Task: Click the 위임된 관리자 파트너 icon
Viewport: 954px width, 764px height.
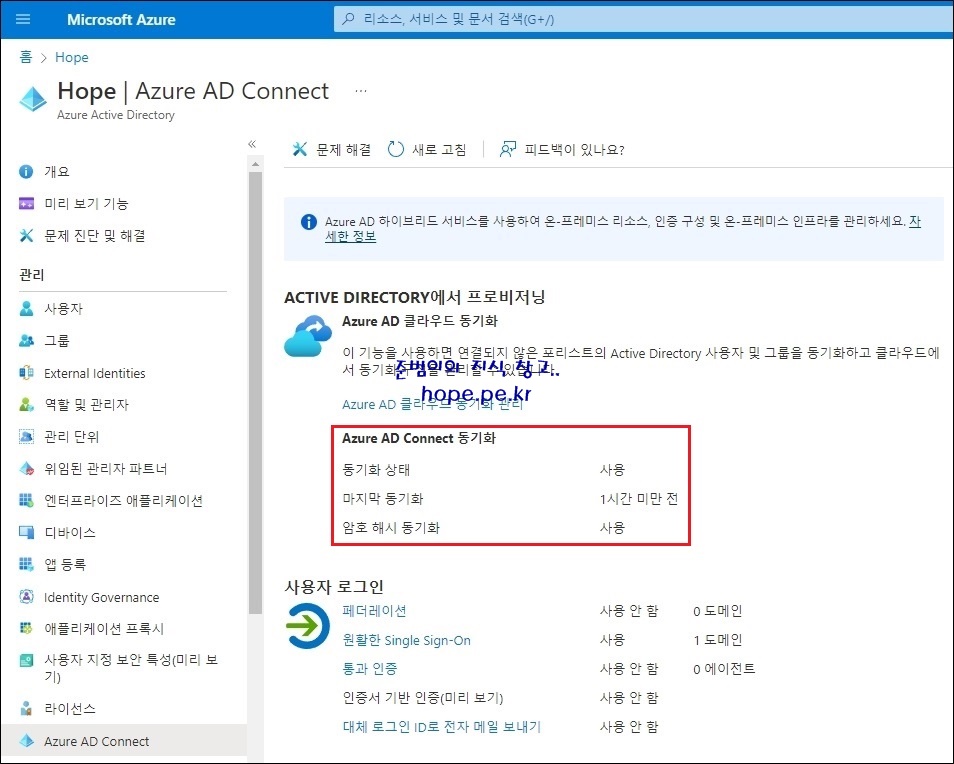Action: (x=26, y=468)
